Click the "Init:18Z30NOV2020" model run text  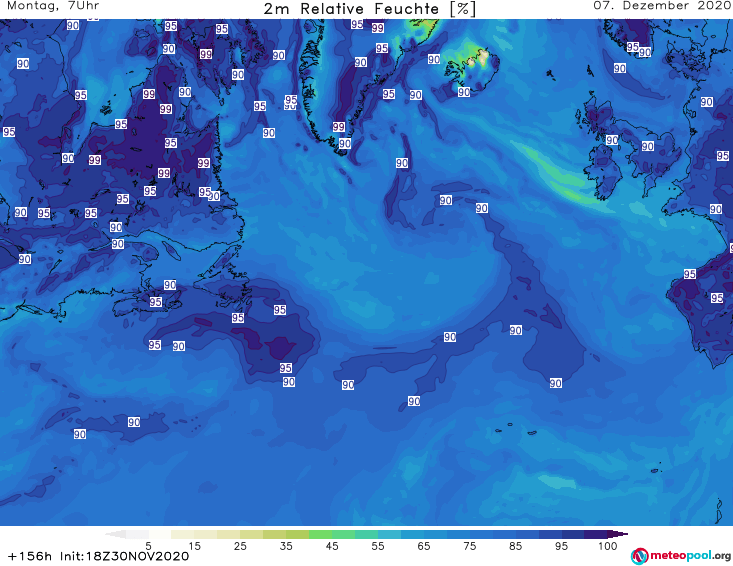[x=124, y=556]
